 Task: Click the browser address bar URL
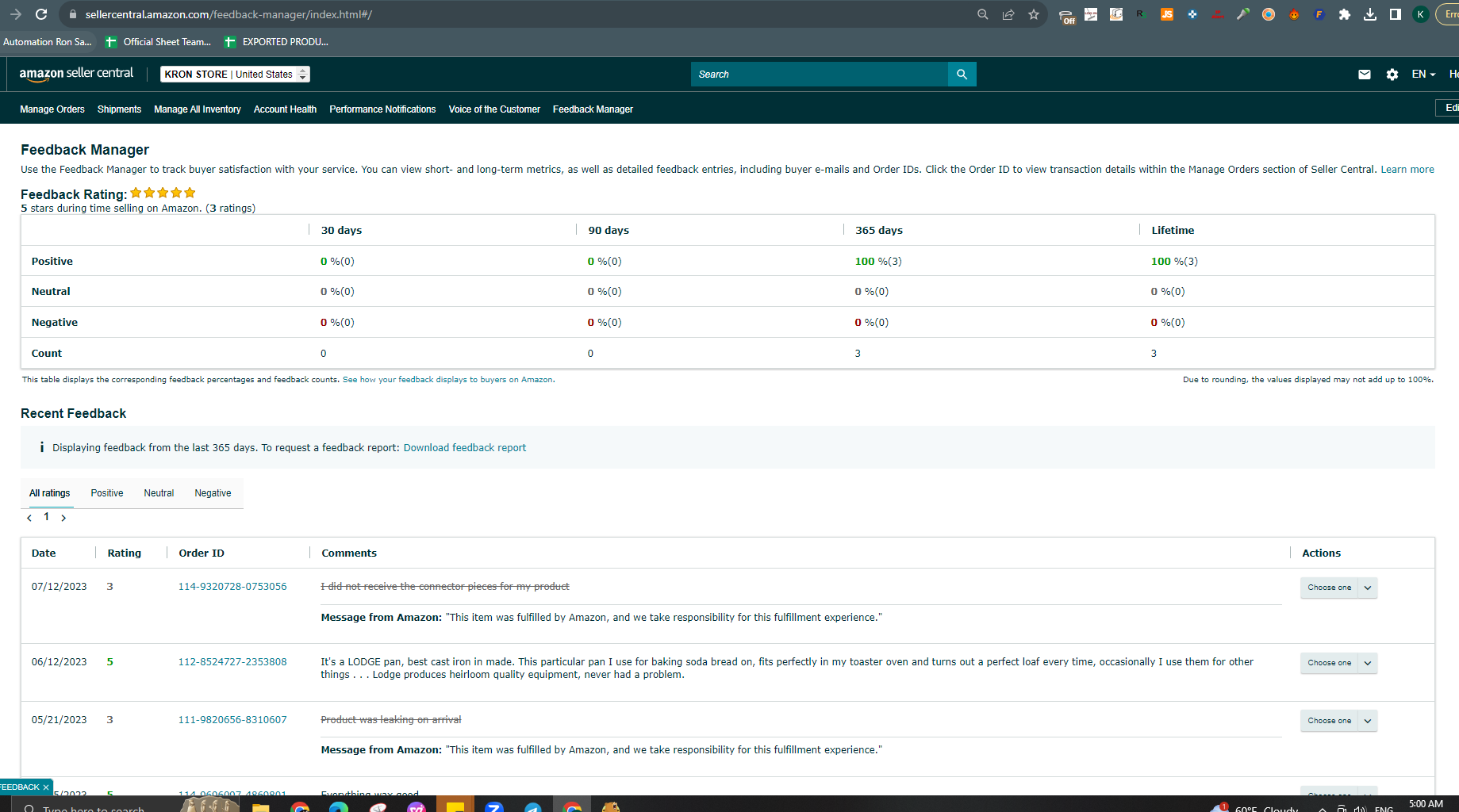tap(228, 14)
